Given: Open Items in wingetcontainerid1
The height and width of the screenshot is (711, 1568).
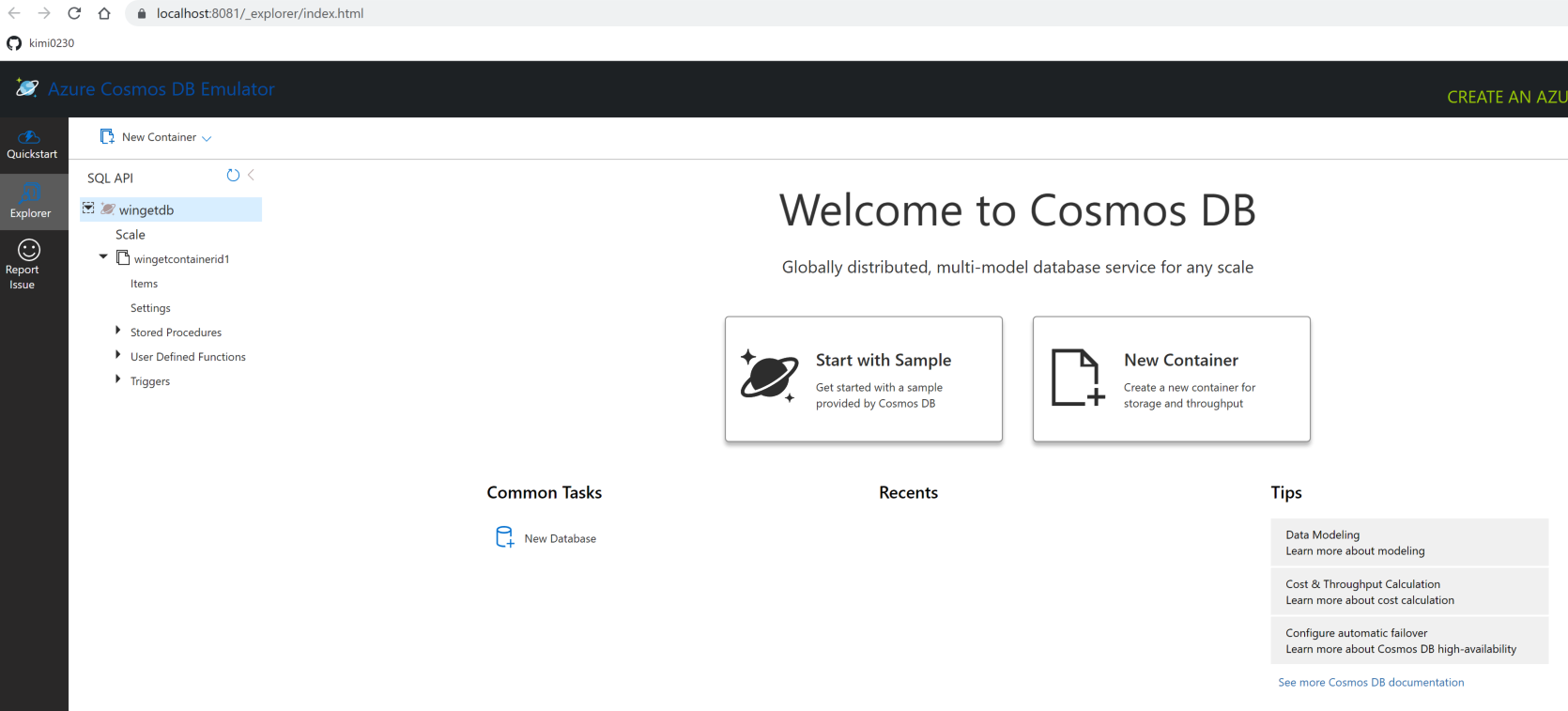Looking at the screenshot, I should point(144,284).
